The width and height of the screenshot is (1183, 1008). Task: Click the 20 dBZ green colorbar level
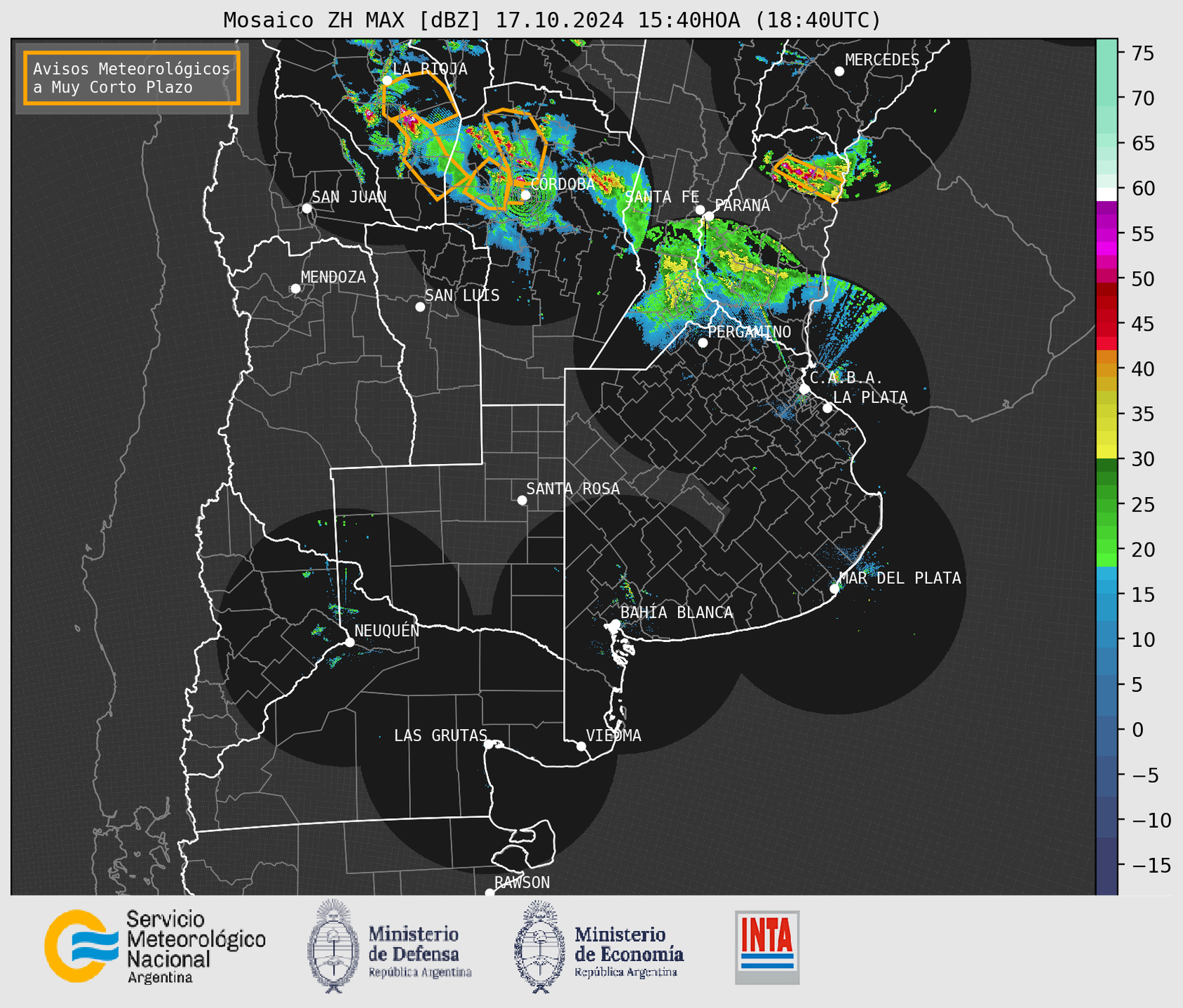point(1107,550)
